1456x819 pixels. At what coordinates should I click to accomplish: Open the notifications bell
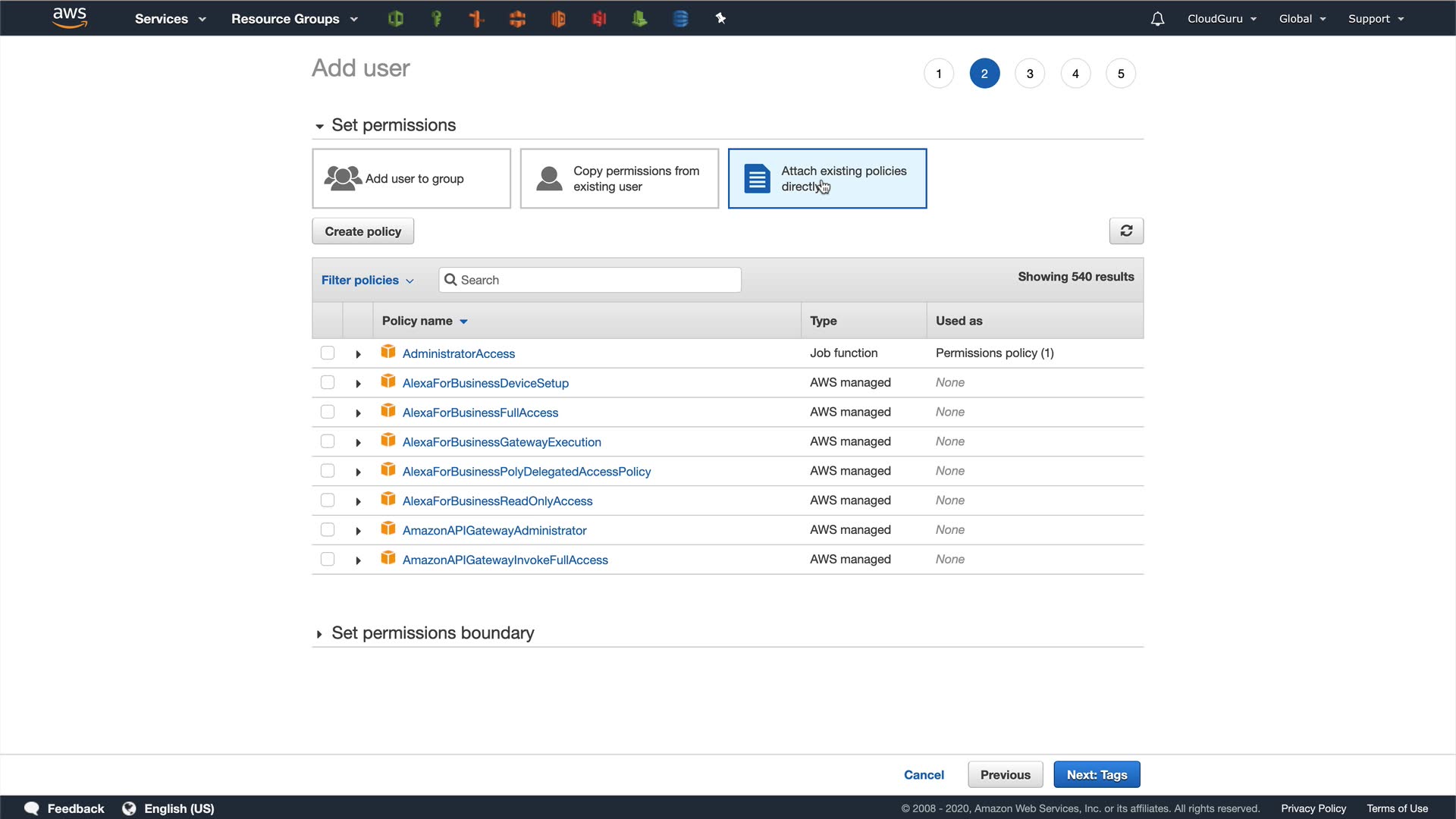1157,19
